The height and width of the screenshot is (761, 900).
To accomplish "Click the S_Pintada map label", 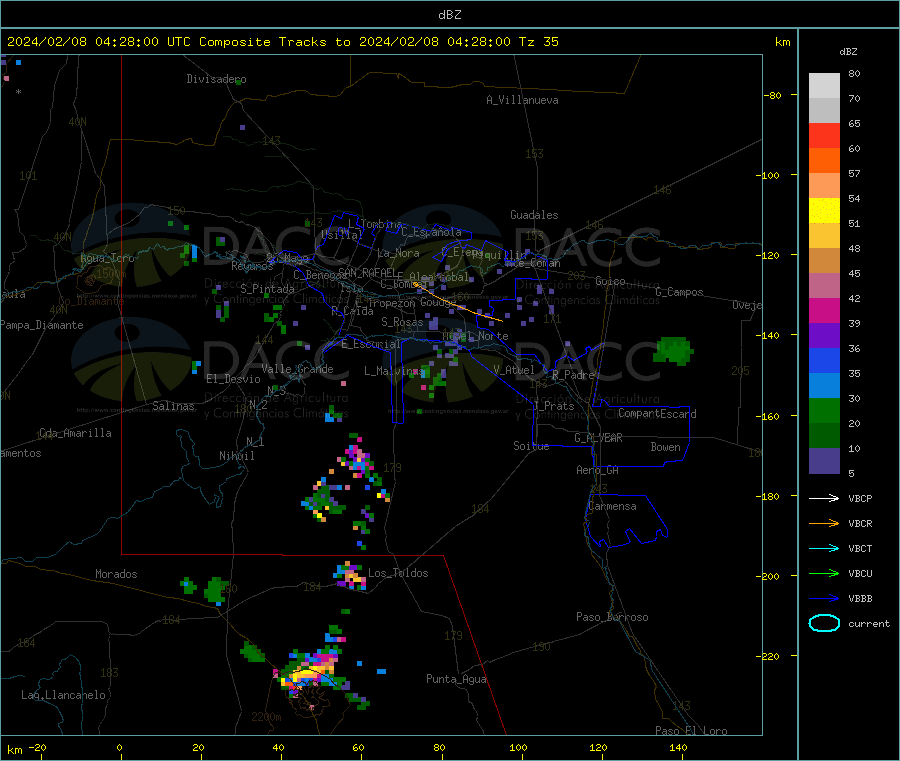I will 267,289.
